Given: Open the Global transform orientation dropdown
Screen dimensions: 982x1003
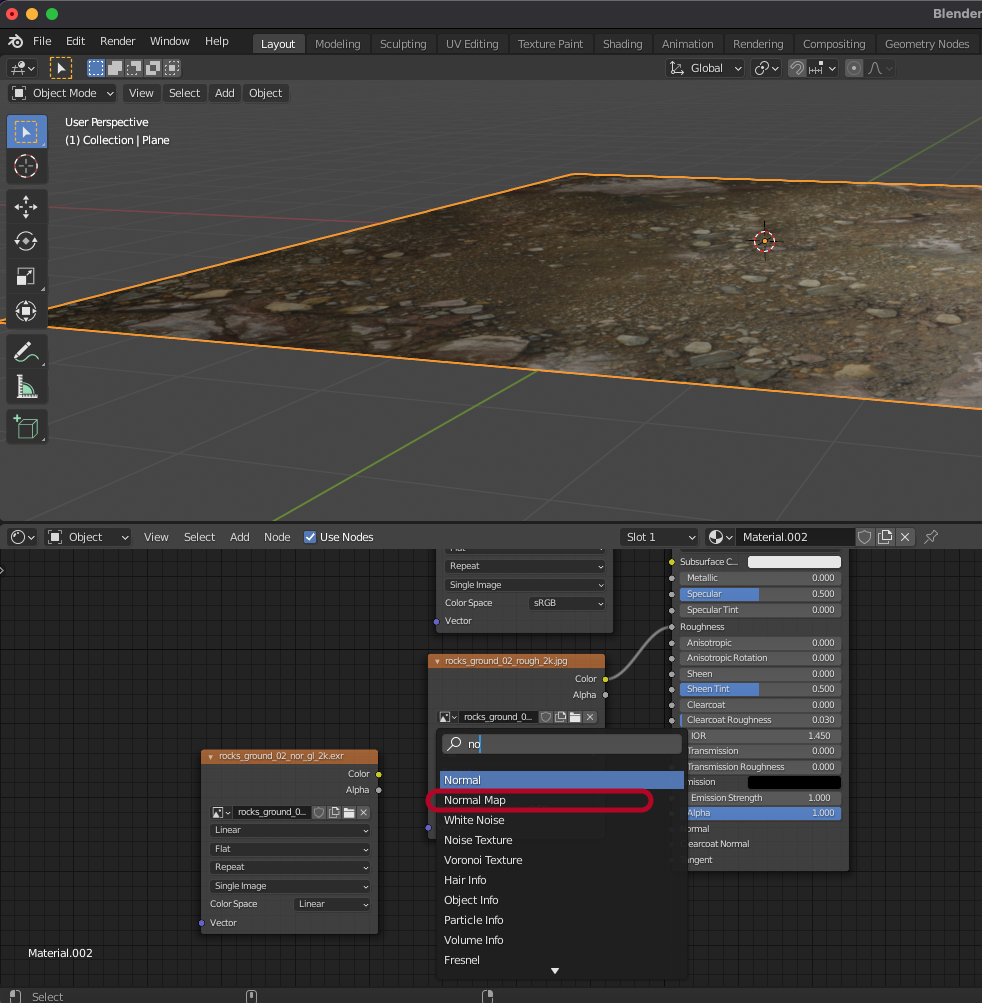Looking at the screenshot, I should pos(706,68).
